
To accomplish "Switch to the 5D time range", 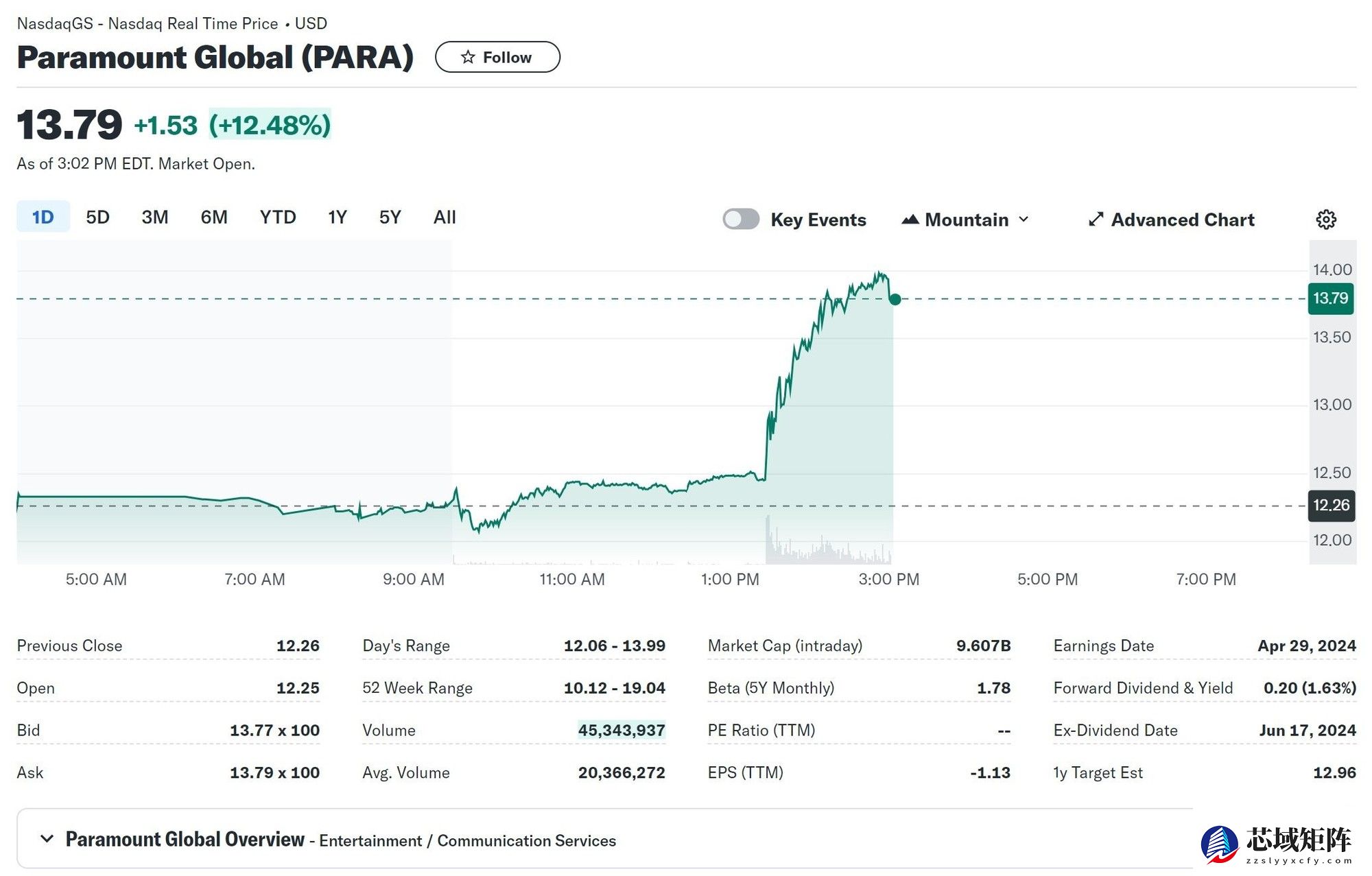I will pyautogui.click(x=97, y=217).
